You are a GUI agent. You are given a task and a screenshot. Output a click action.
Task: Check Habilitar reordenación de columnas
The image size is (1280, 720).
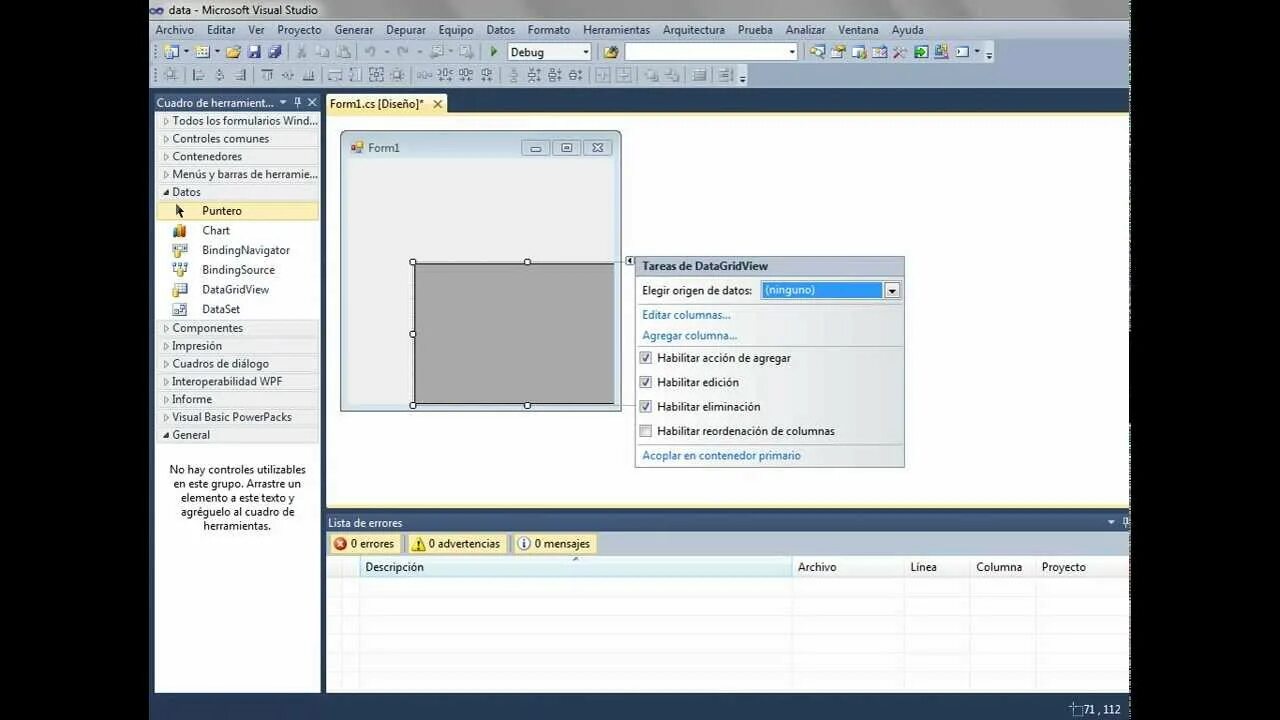point(646,431)
